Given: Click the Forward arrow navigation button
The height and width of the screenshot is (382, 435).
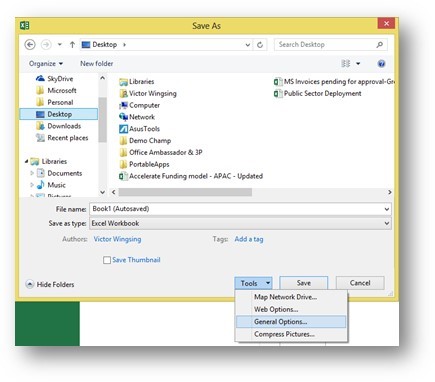Looking at the screenshot, I should 46,44.
